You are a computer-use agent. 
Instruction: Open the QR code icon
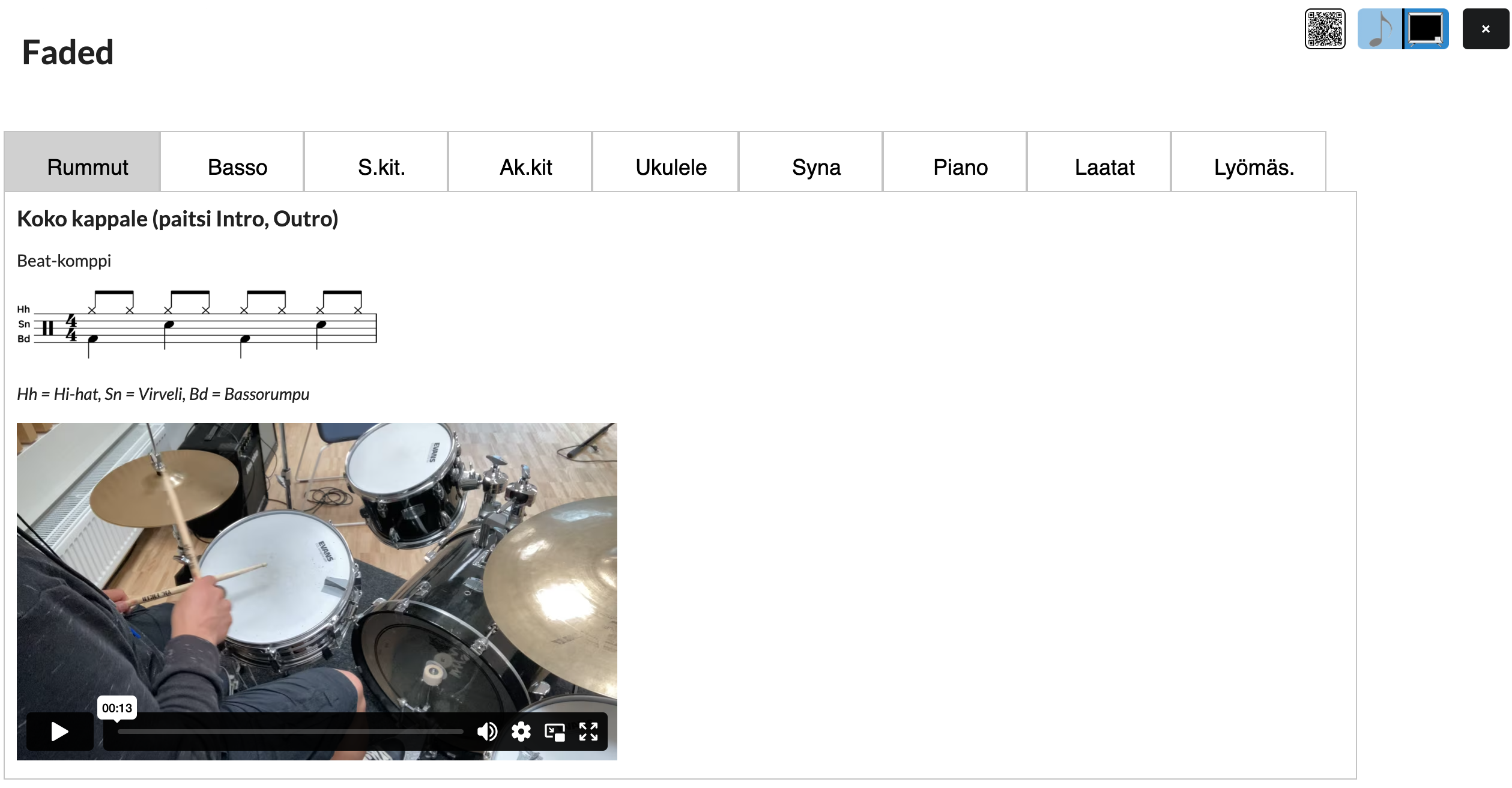1325,29
